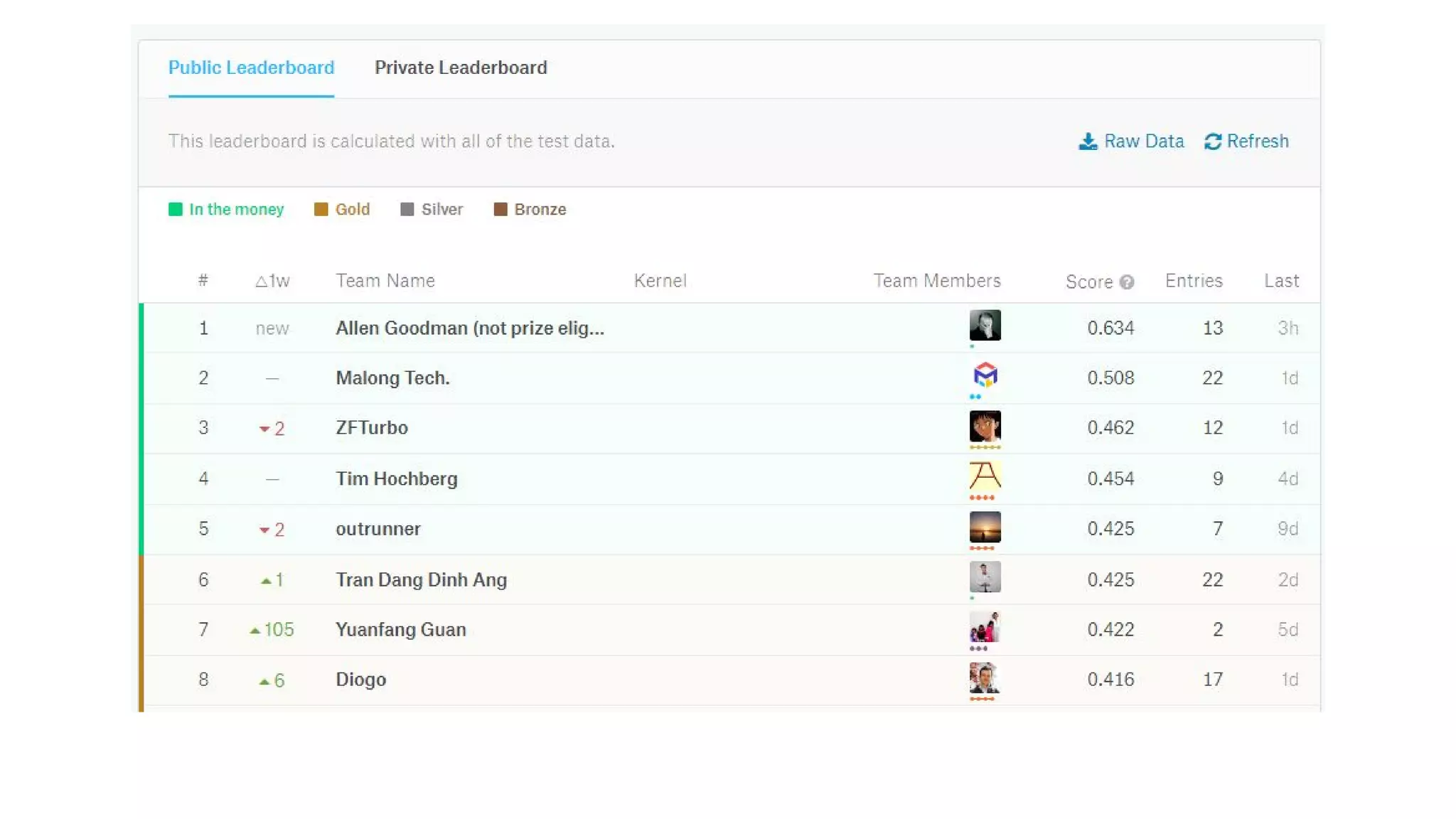This screenshot has height=819, width=1456.
Task: Open Tran Dang Dinh Ang team link
Action: 421,580
